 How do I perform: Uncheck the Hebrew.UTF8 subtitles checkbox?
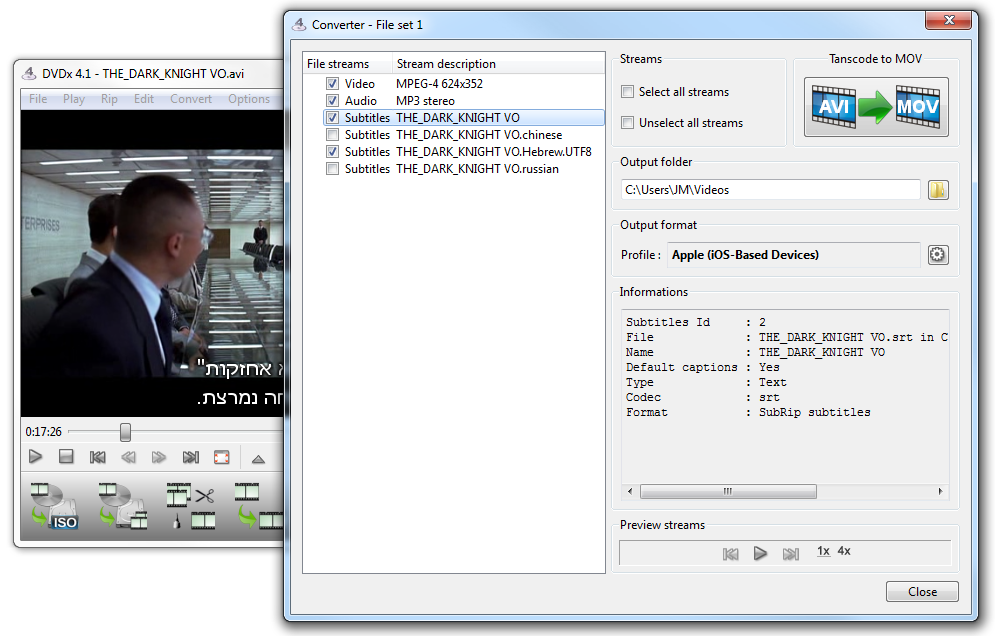[x=332, y=152]
